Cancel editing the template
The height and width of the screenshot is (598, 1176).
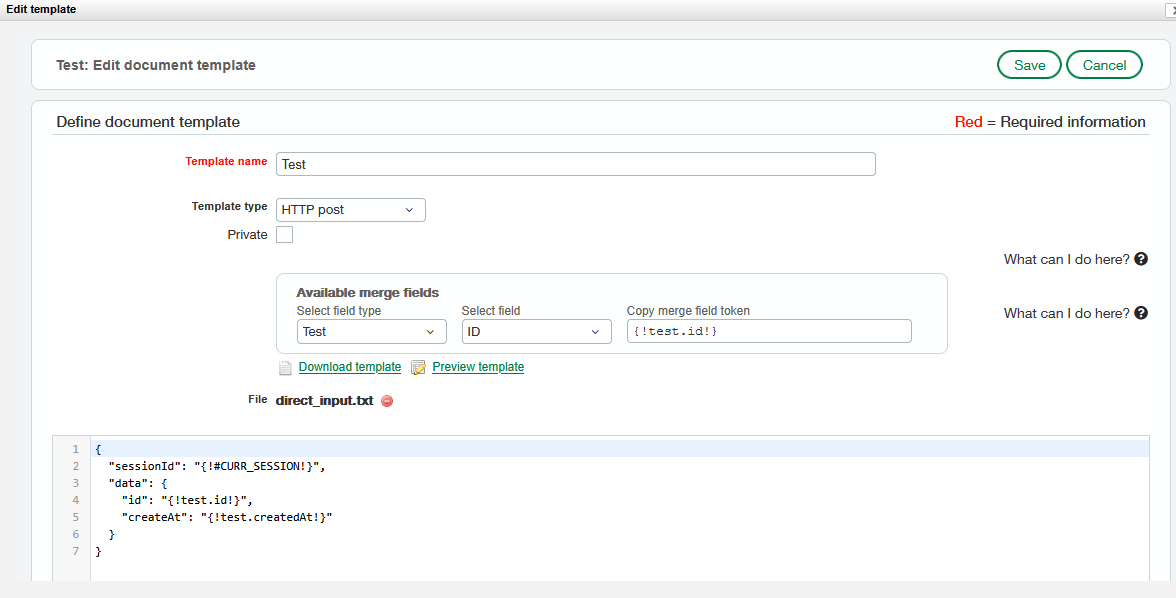coord(1104,65)
